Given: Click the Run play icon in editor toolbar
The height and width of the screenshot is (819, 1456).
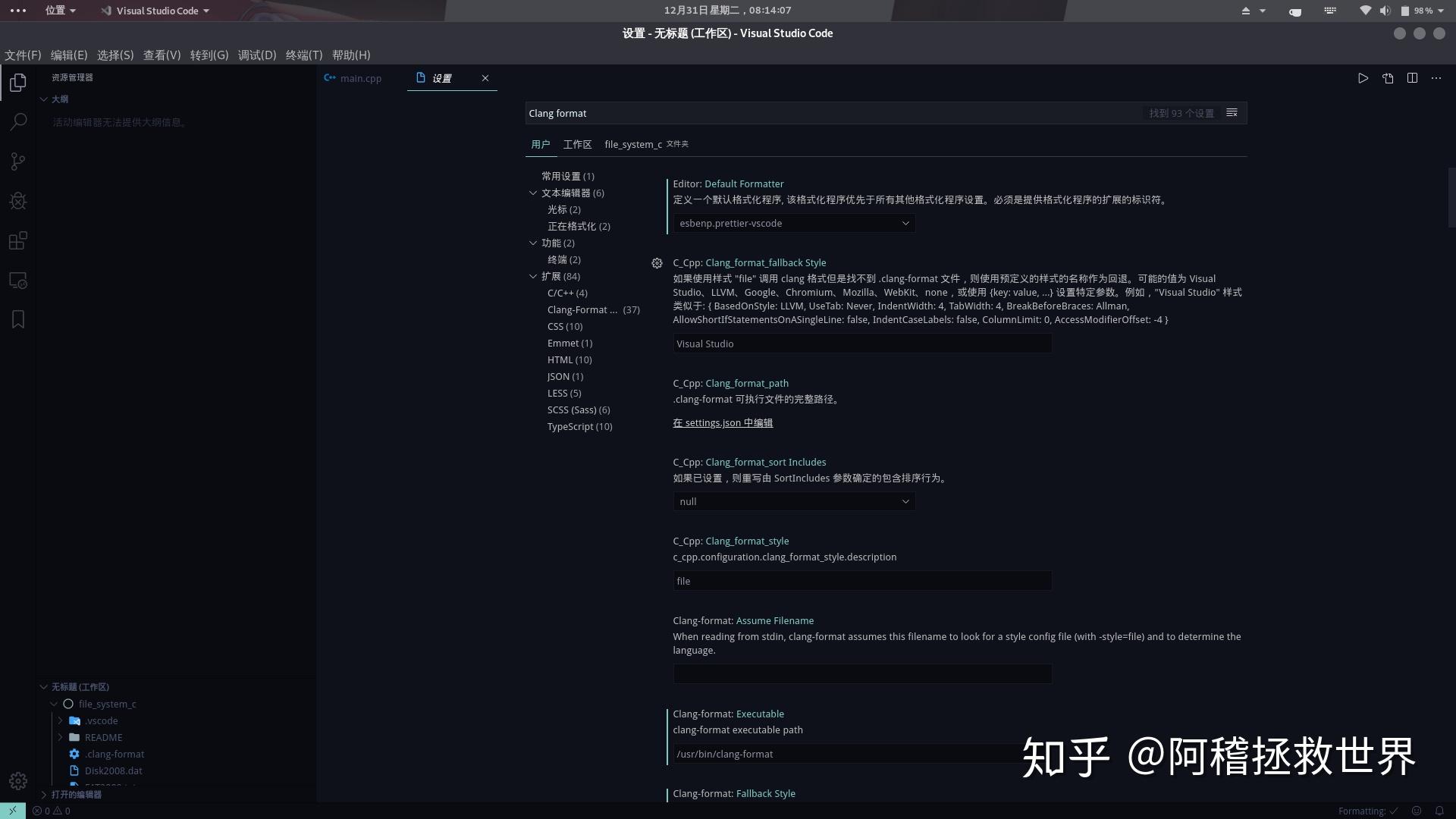Looking at the screenshot, I should click(x=1363, y=78).
